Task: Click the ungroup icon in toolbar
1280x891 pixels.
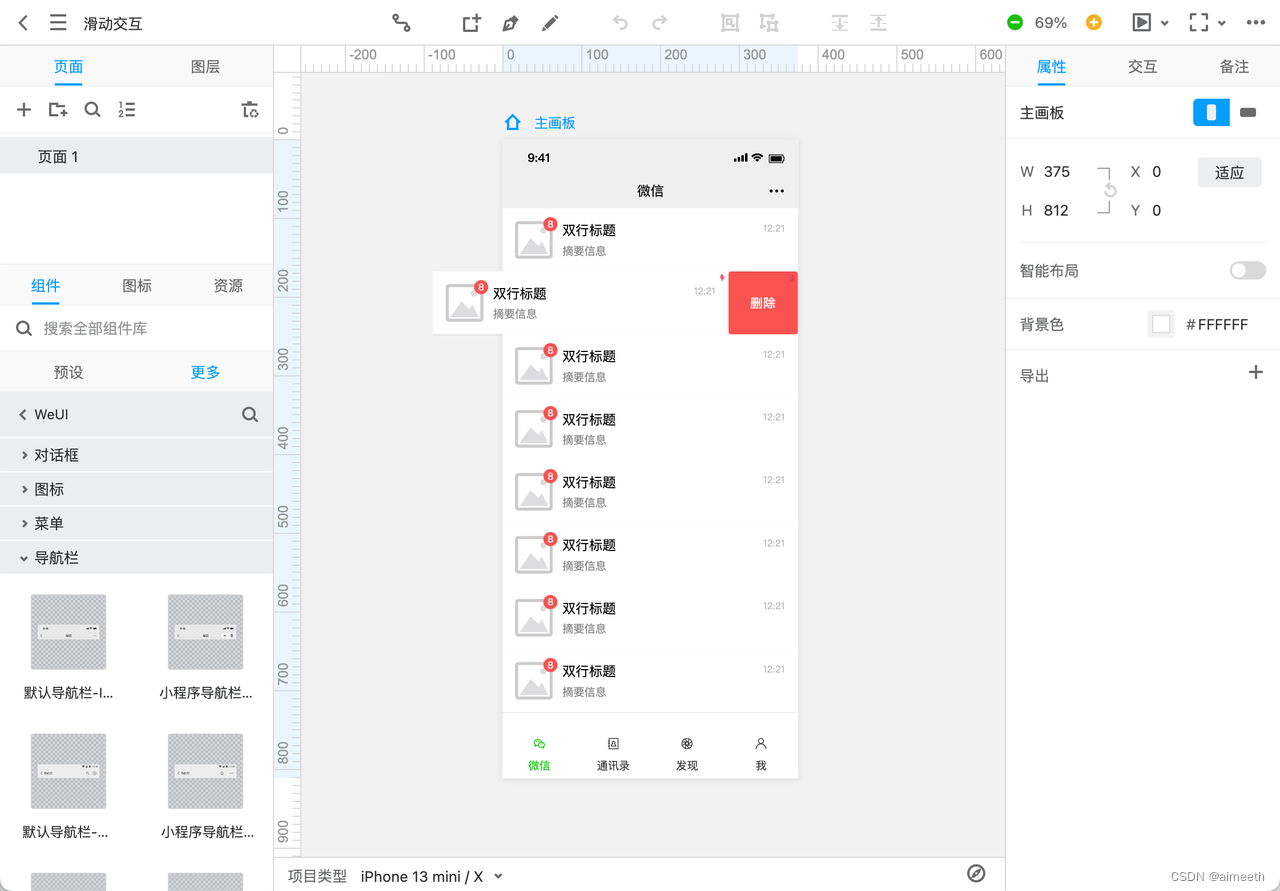Action: (768, 22)
